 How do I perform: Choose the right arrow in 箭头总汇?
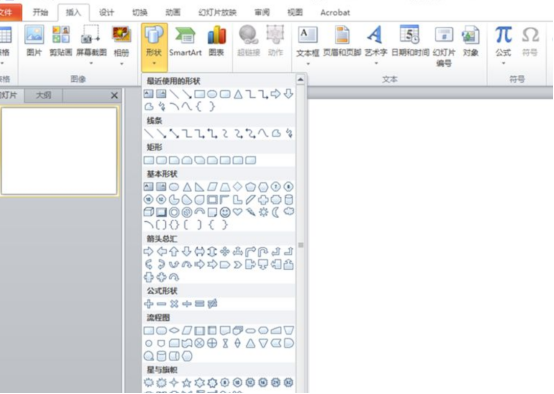(x=149, y=252)
